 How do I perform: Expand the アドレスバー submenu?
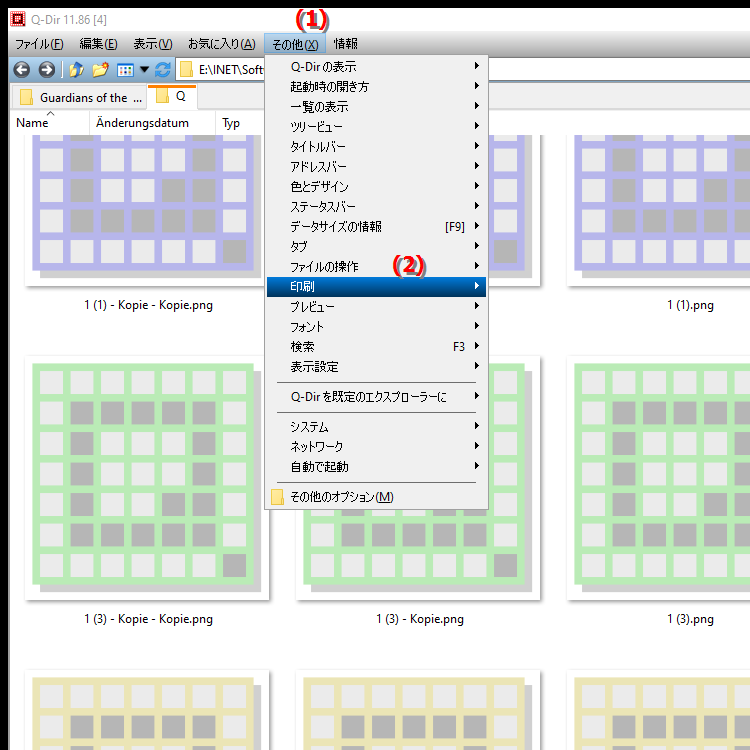pyautogui.click(x=376, y=166)
